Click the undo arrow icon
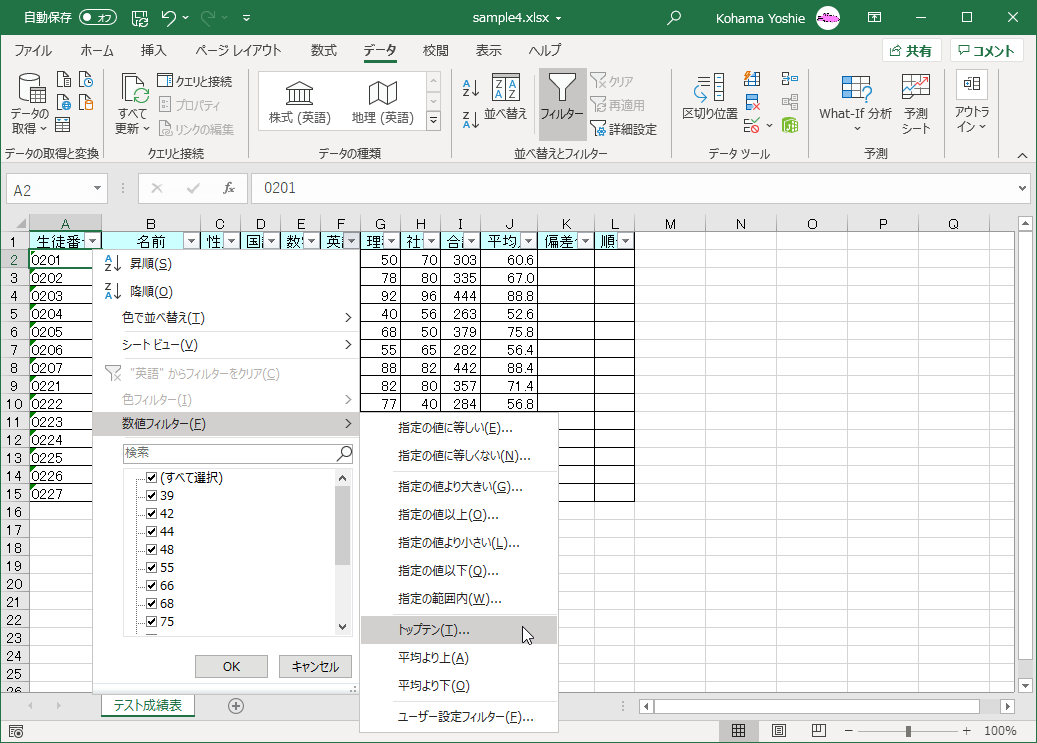This screenshot has width=1037, height=743. [x=169, y=18]
